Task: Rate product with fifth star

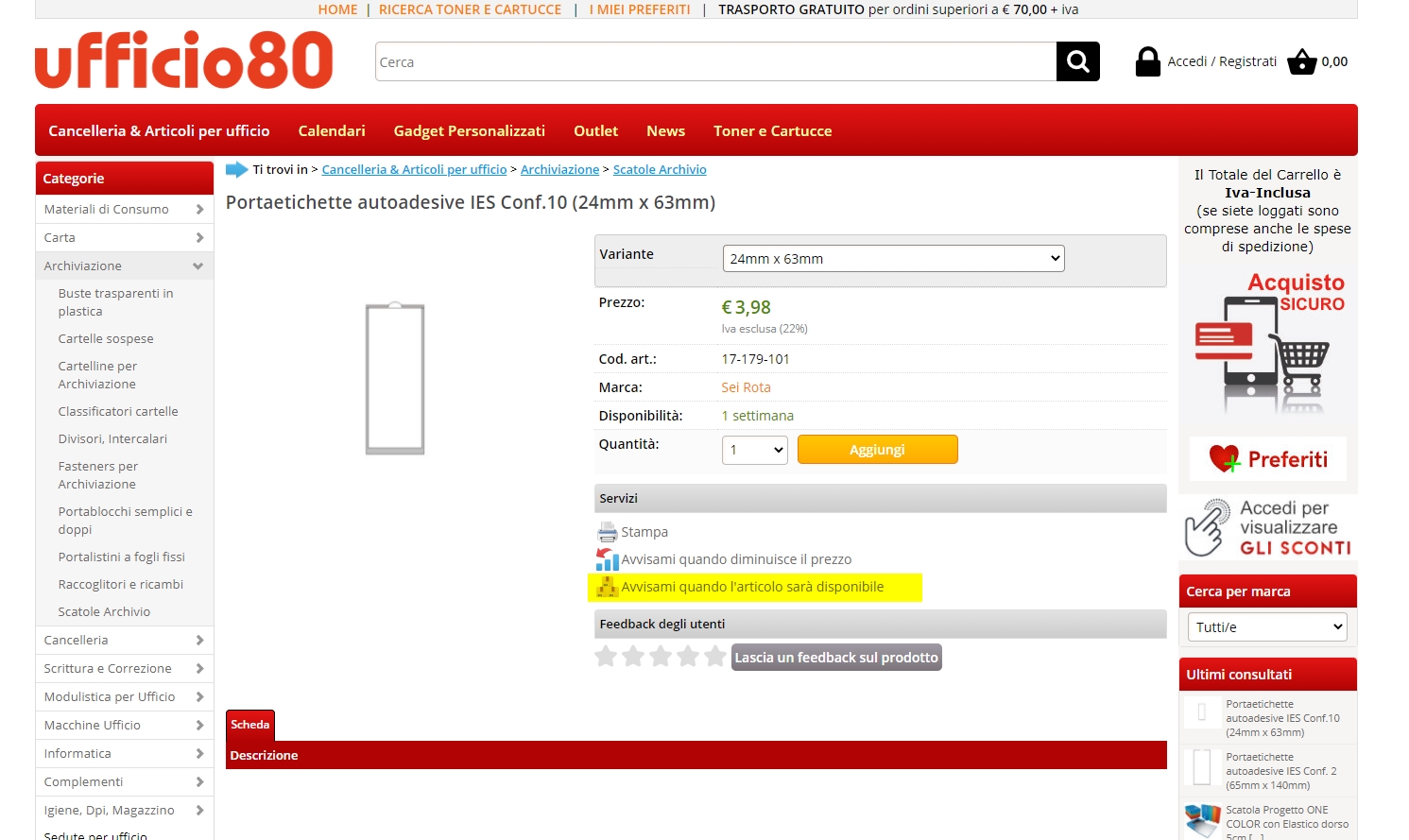Action: (x=715, y=656)
